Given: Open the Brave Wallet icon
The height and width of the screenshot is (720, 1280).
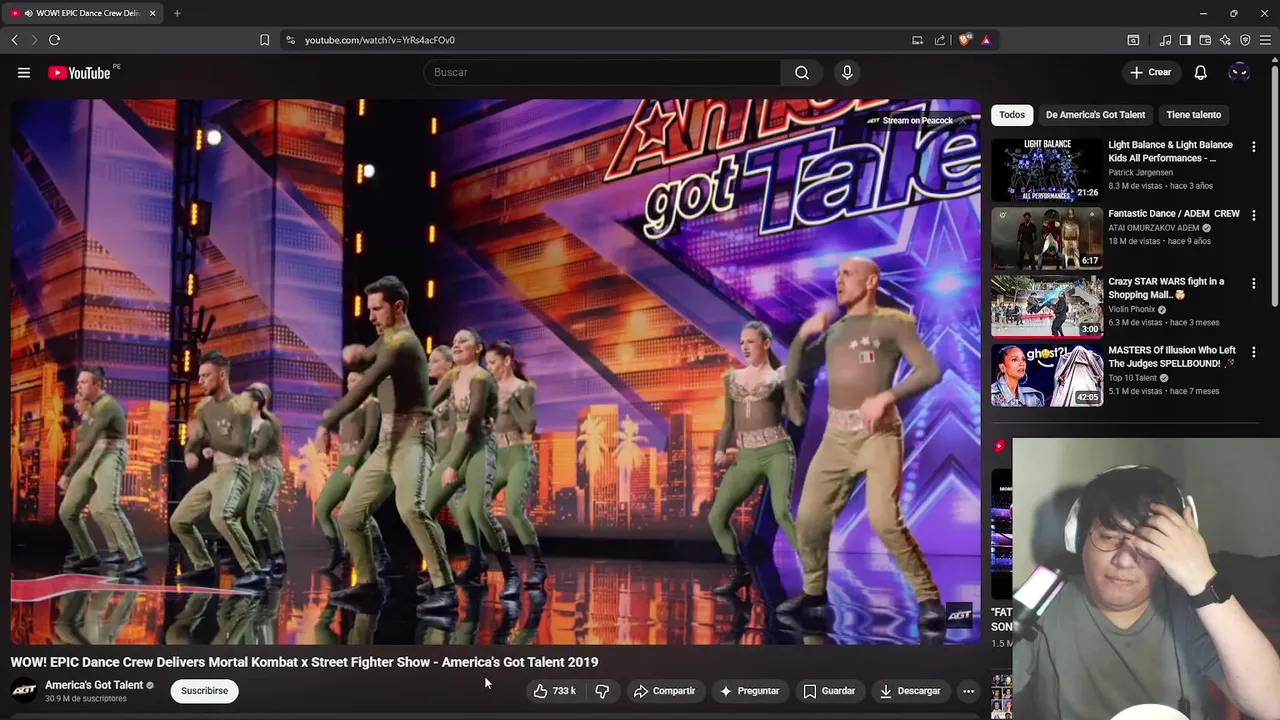Looking at the screenshot, I should [x=1205, y=40].
